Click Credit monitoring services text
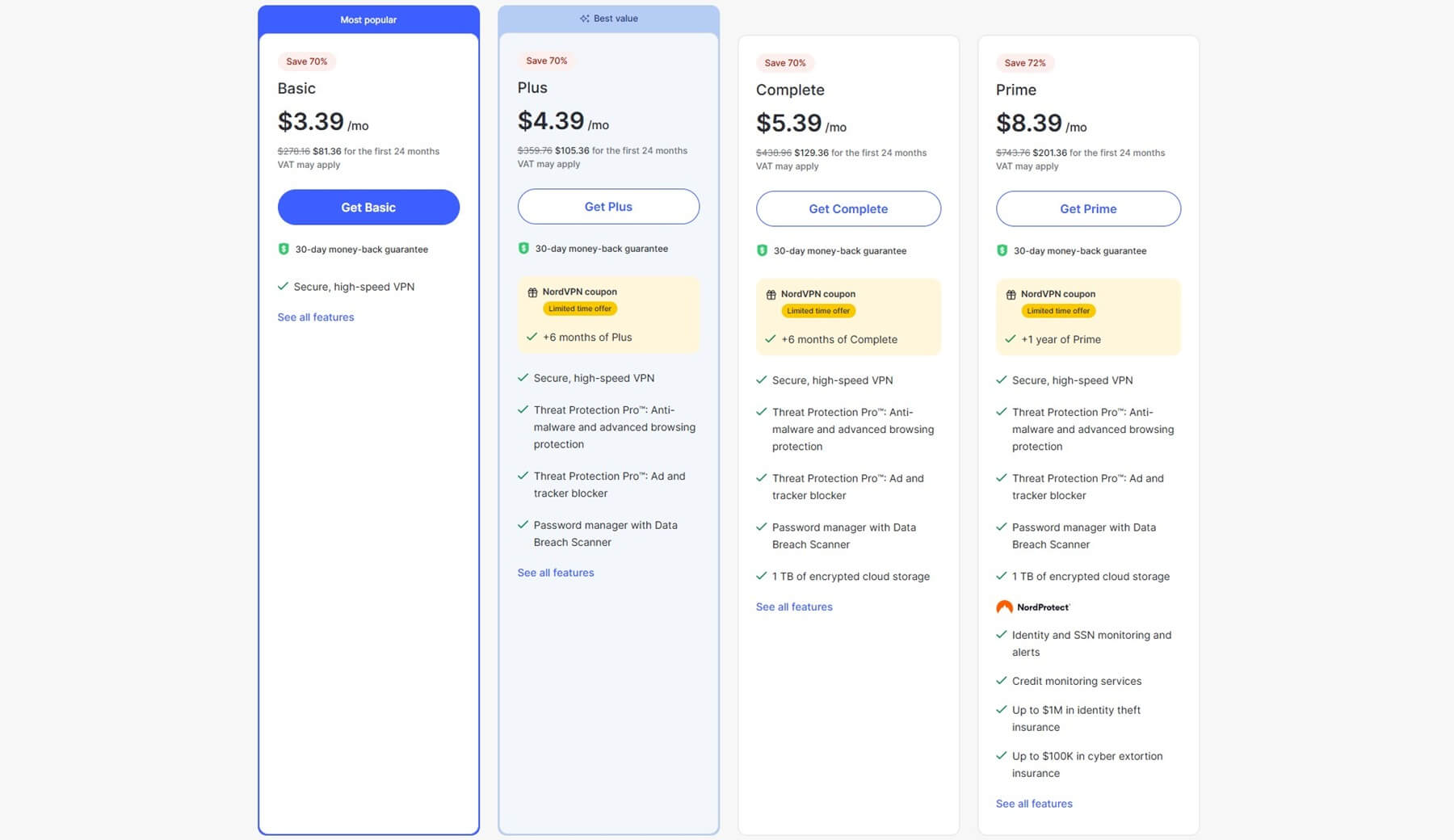The width and height of the screenshot is (1454, 840). coord(1077,681)
